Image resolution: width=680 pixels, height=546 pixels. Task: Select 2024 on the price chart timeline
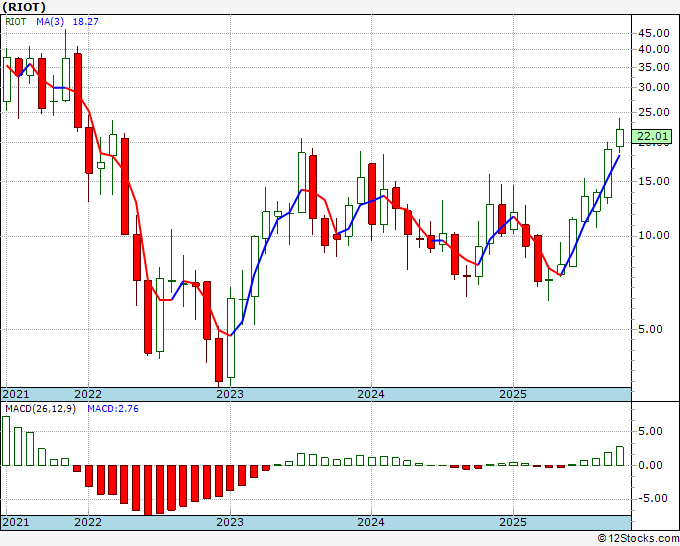(371, 395)
